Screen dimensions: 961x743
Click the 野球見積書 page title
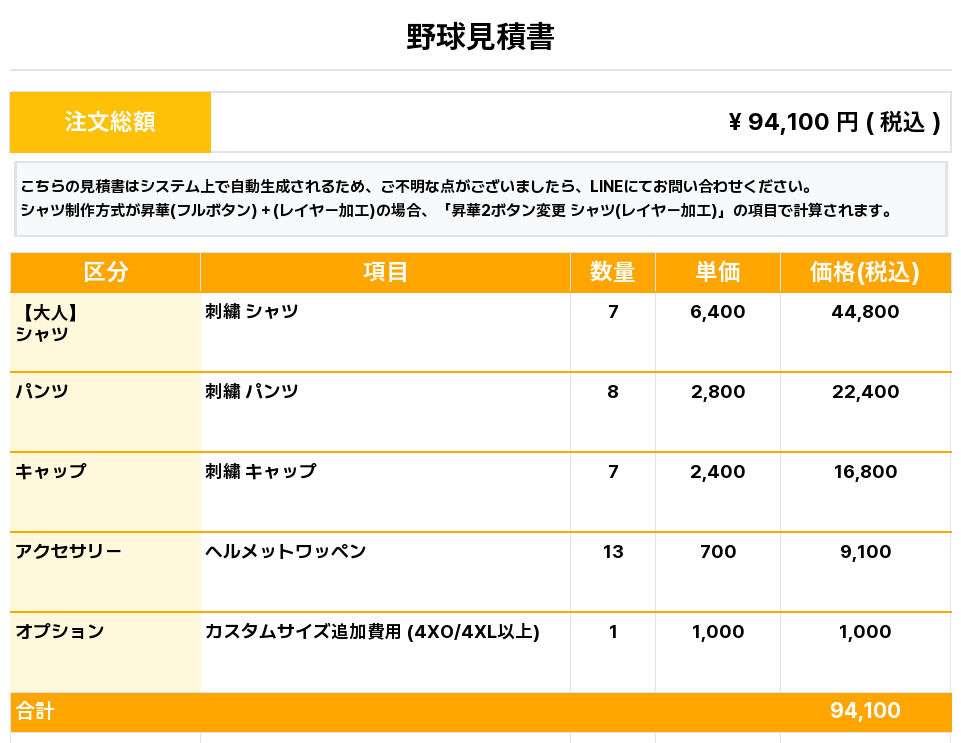(x=480, y=36)
